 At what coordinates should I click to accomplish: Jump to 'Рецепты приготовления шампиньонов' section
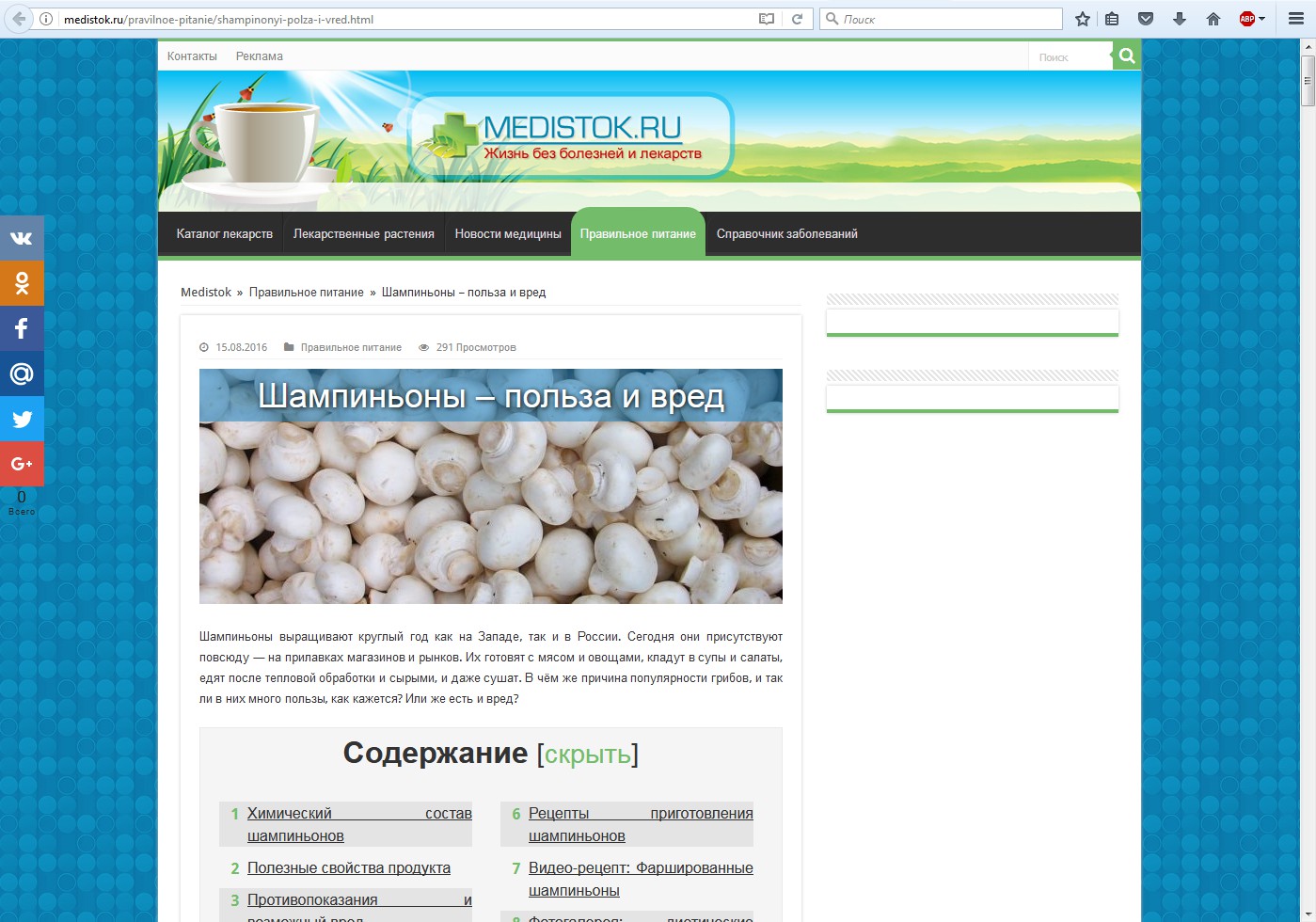coord(641,825)
